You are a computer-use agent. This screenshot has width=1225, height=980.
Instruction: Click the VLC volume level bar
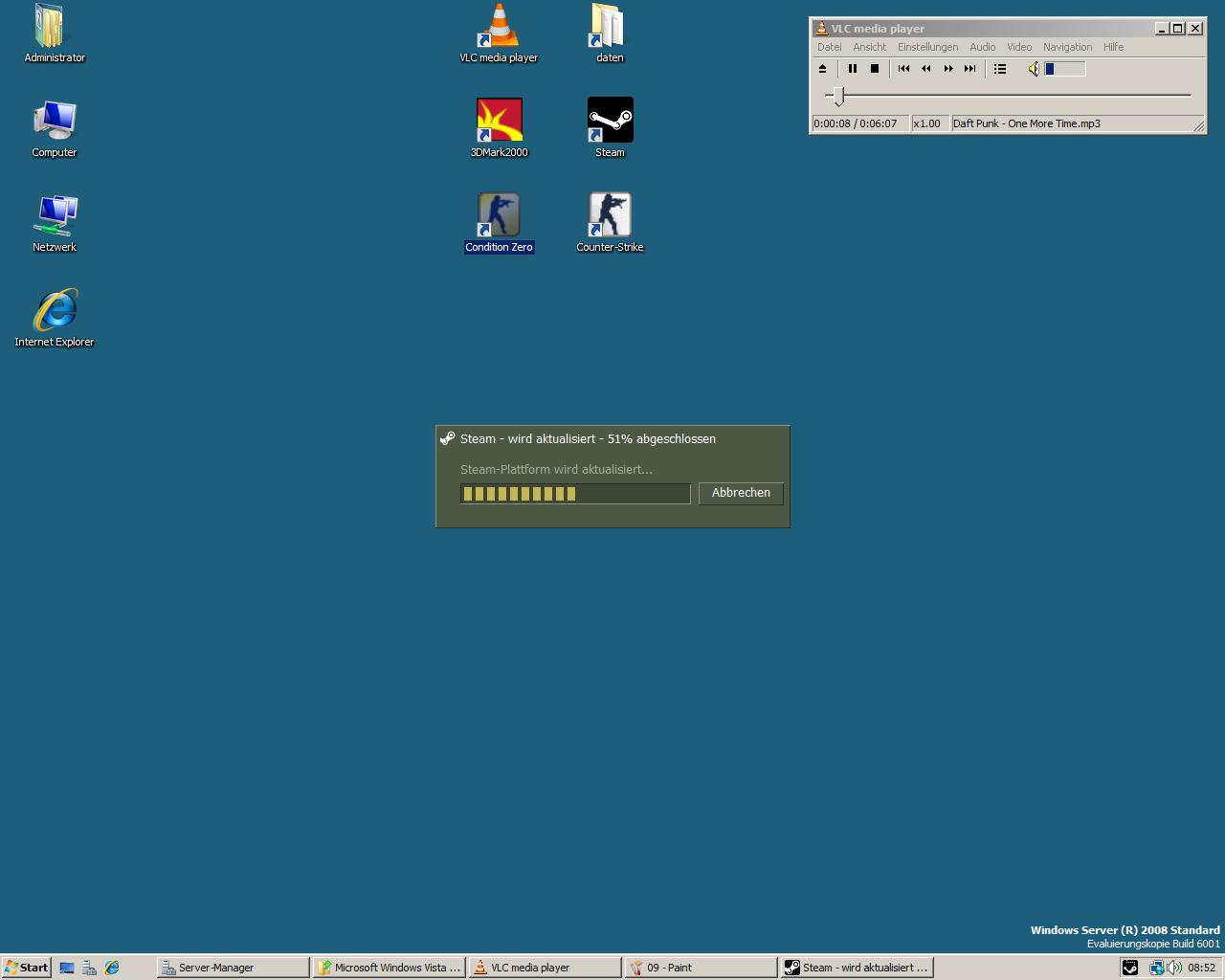pyautogui.click(x=1065, y=69)
